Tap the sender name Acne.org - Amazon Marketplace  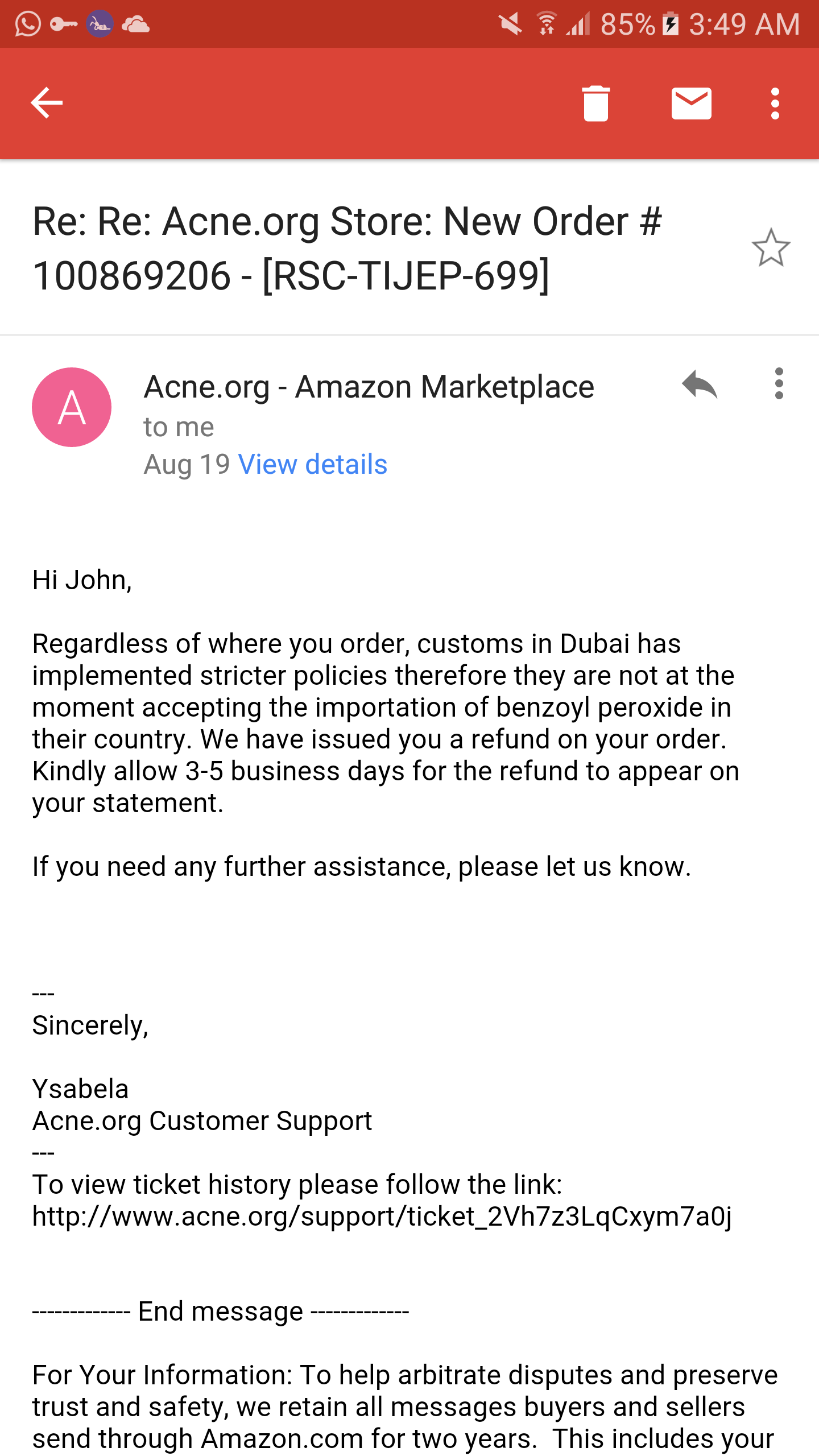369,387
